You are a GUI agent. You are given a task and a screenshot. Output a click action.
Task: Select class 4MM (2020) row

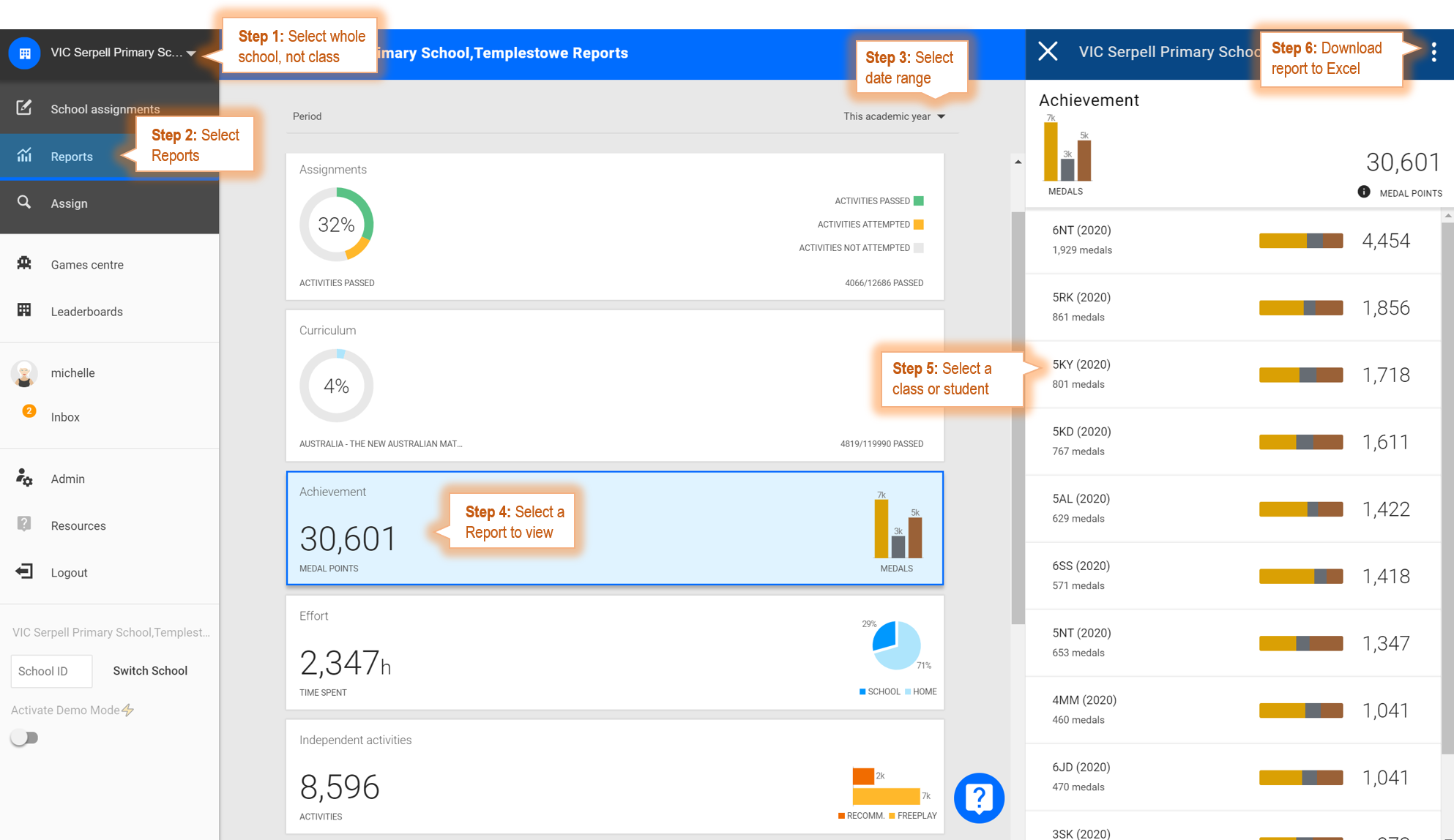(1233, 710)
